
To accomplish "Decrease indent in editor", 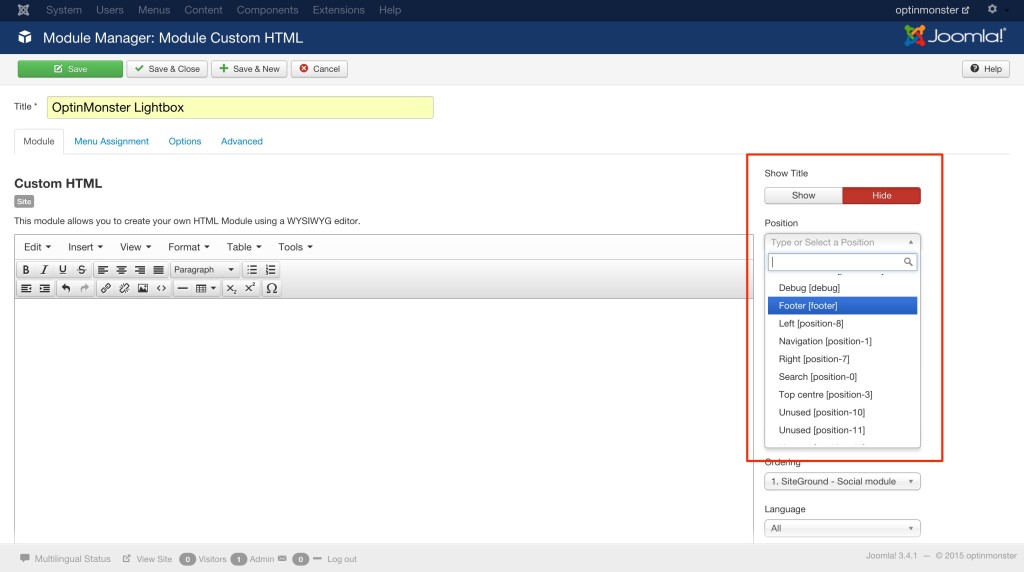I will 25,288.
